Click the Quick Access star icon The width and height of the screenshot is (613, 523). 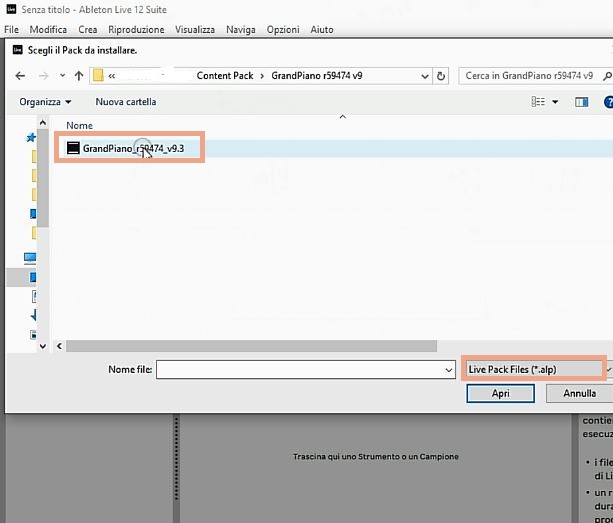[x=32, y=138]
